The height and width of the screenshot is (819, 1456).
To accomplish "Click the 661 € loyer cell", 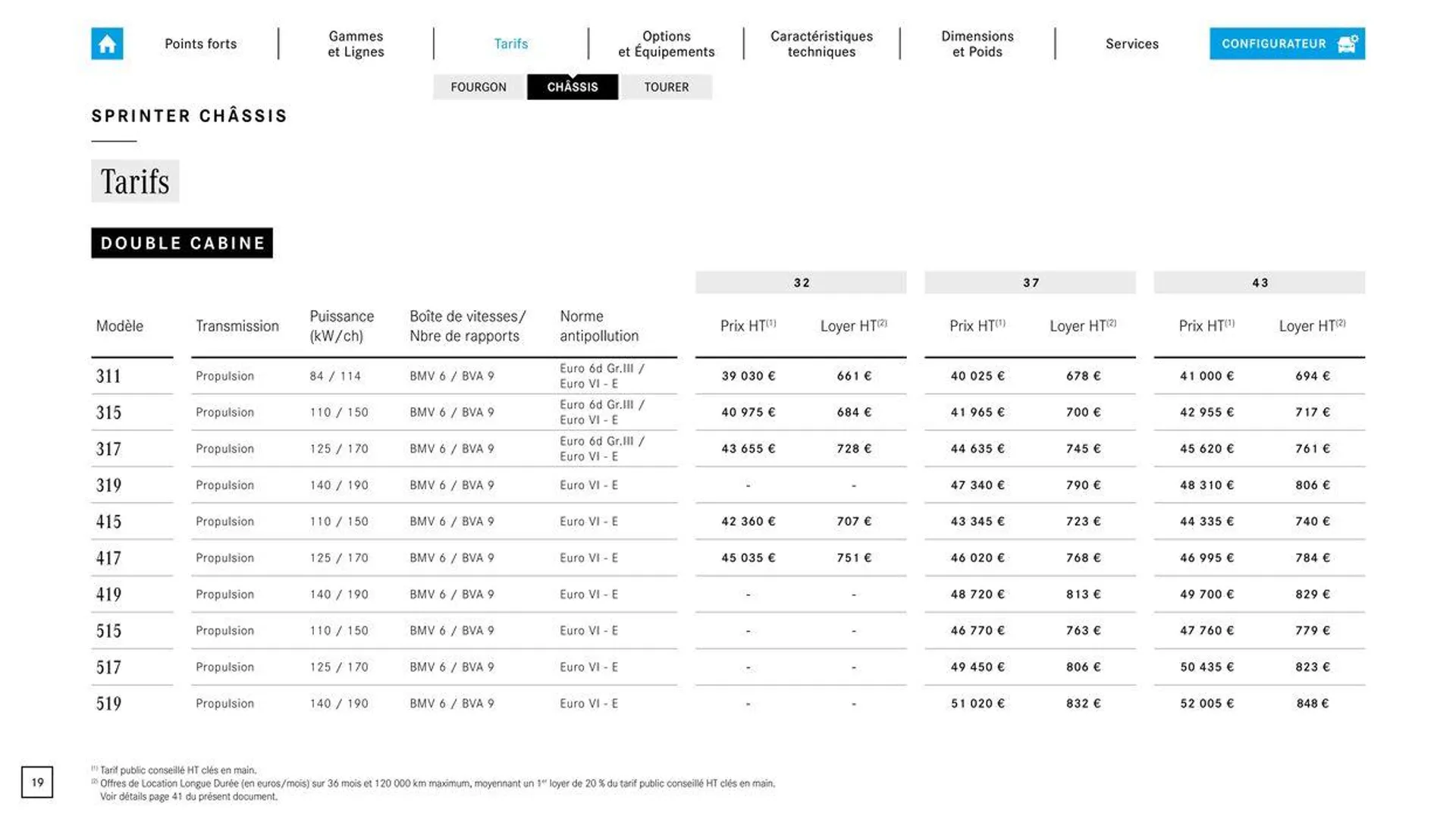I will [854, 376].
